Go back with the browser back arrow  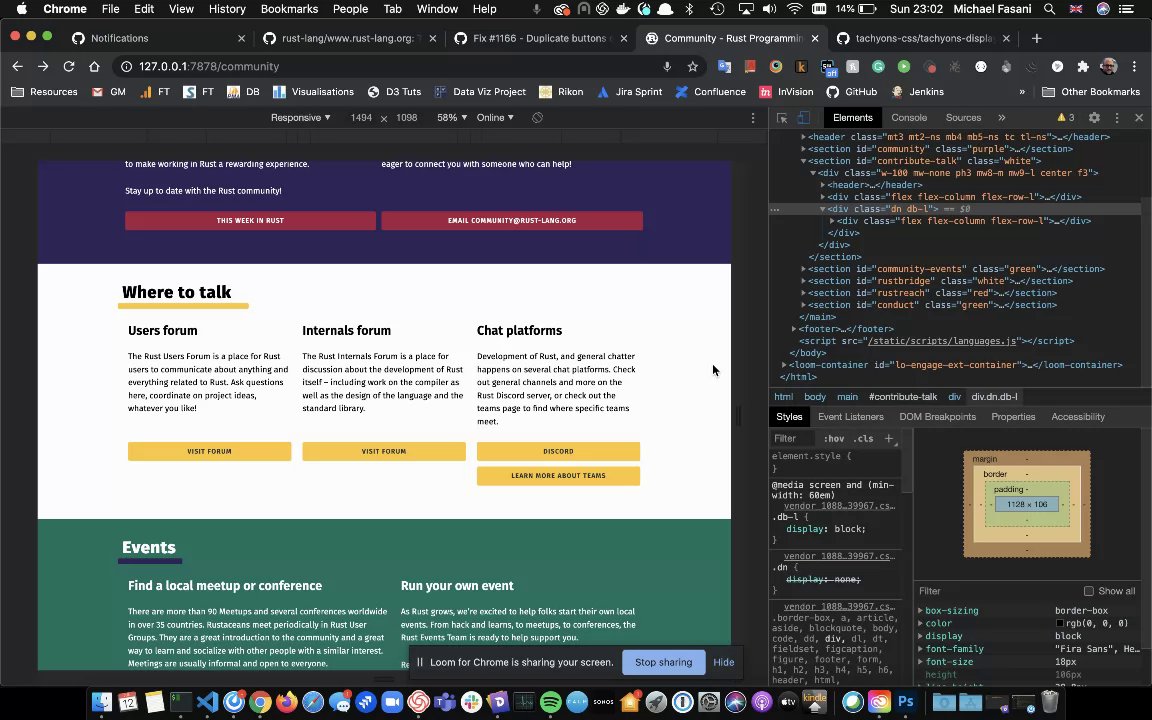click(x=18, y=66)
